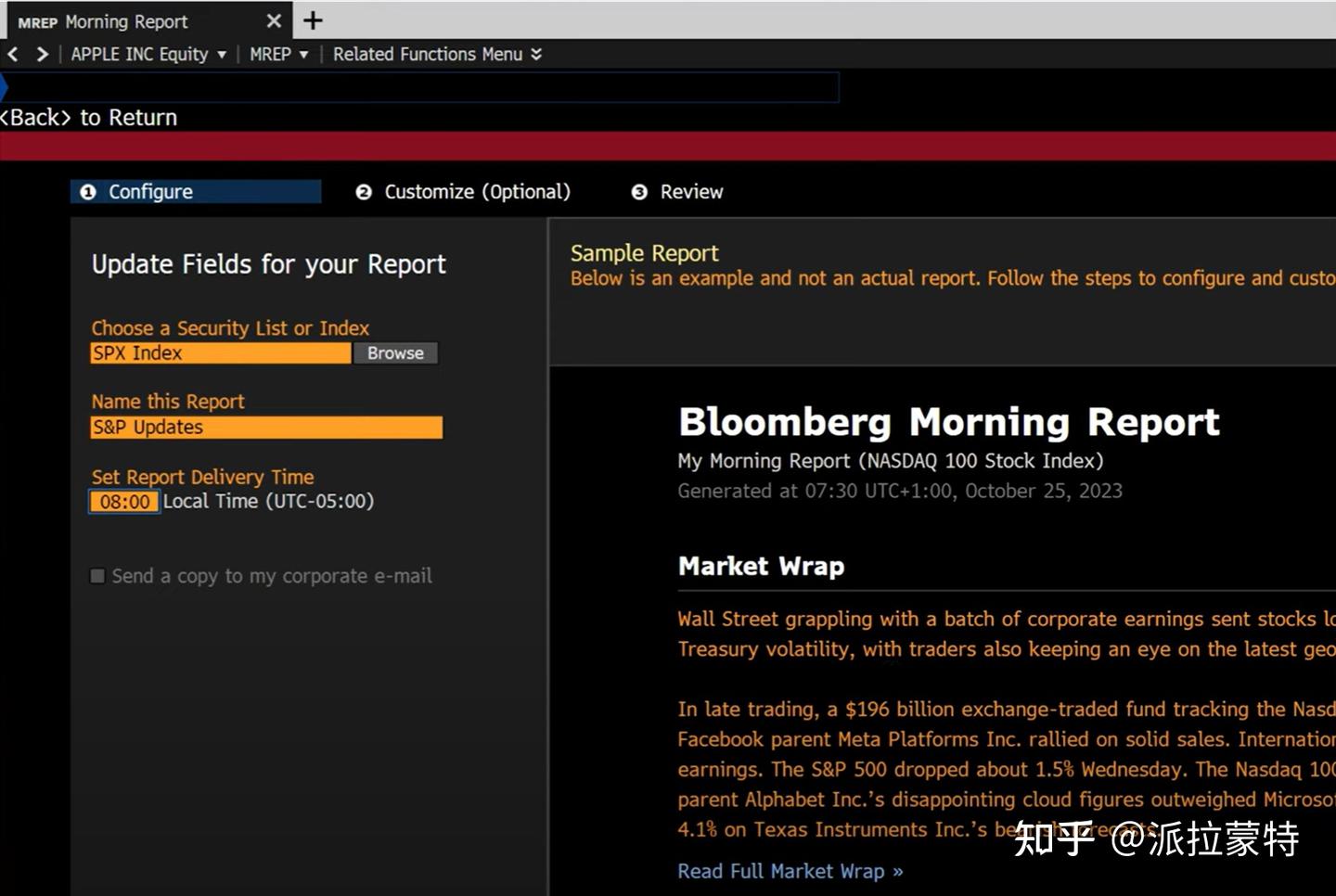
Task: Click Browse to pick a security list
Action: pos(395,353)
